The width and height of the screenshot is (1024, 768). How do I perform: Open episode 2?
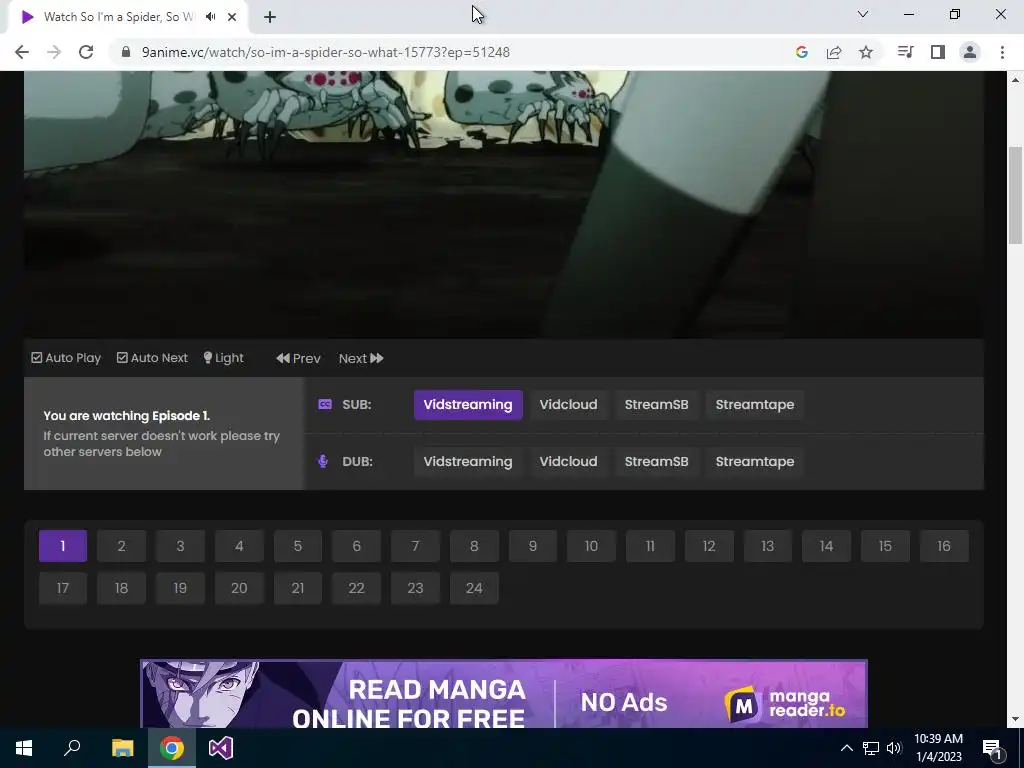point(121,546)
